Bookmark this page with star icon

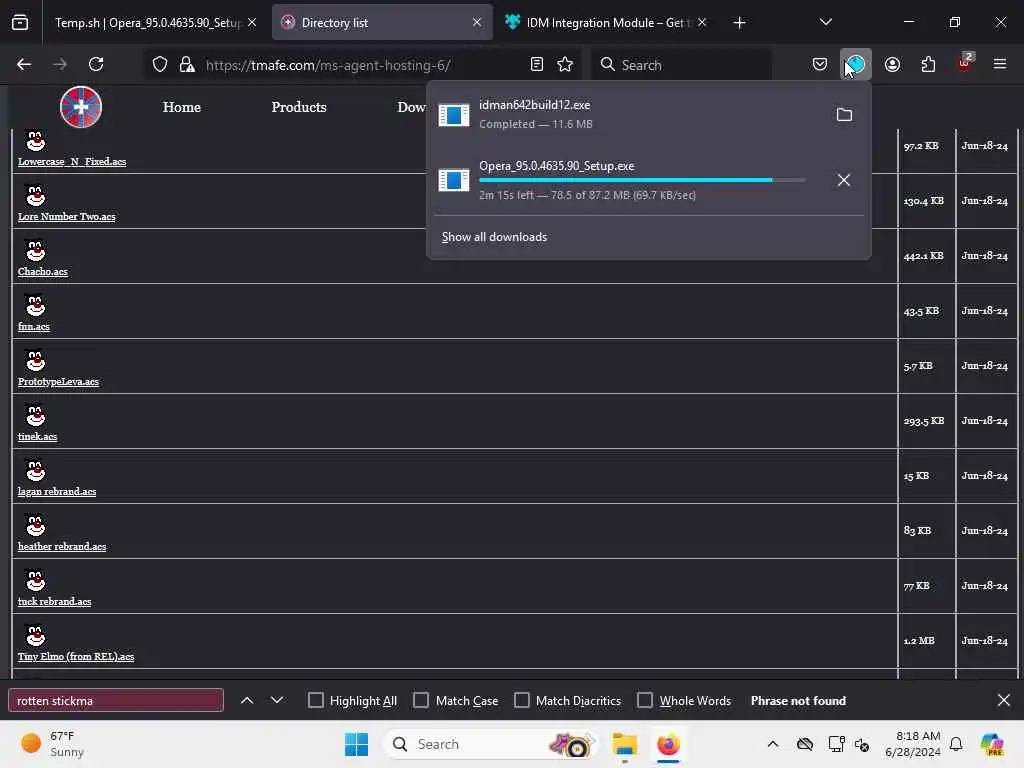(566, 65)
